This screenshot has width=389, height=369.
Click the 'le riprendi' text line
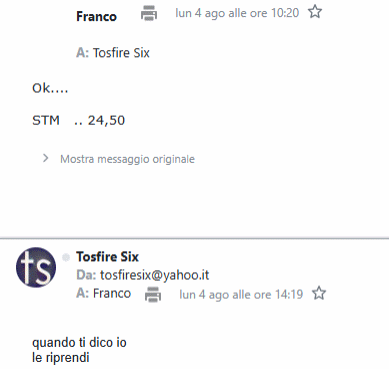pyautogui.click(x=61, y=358)
